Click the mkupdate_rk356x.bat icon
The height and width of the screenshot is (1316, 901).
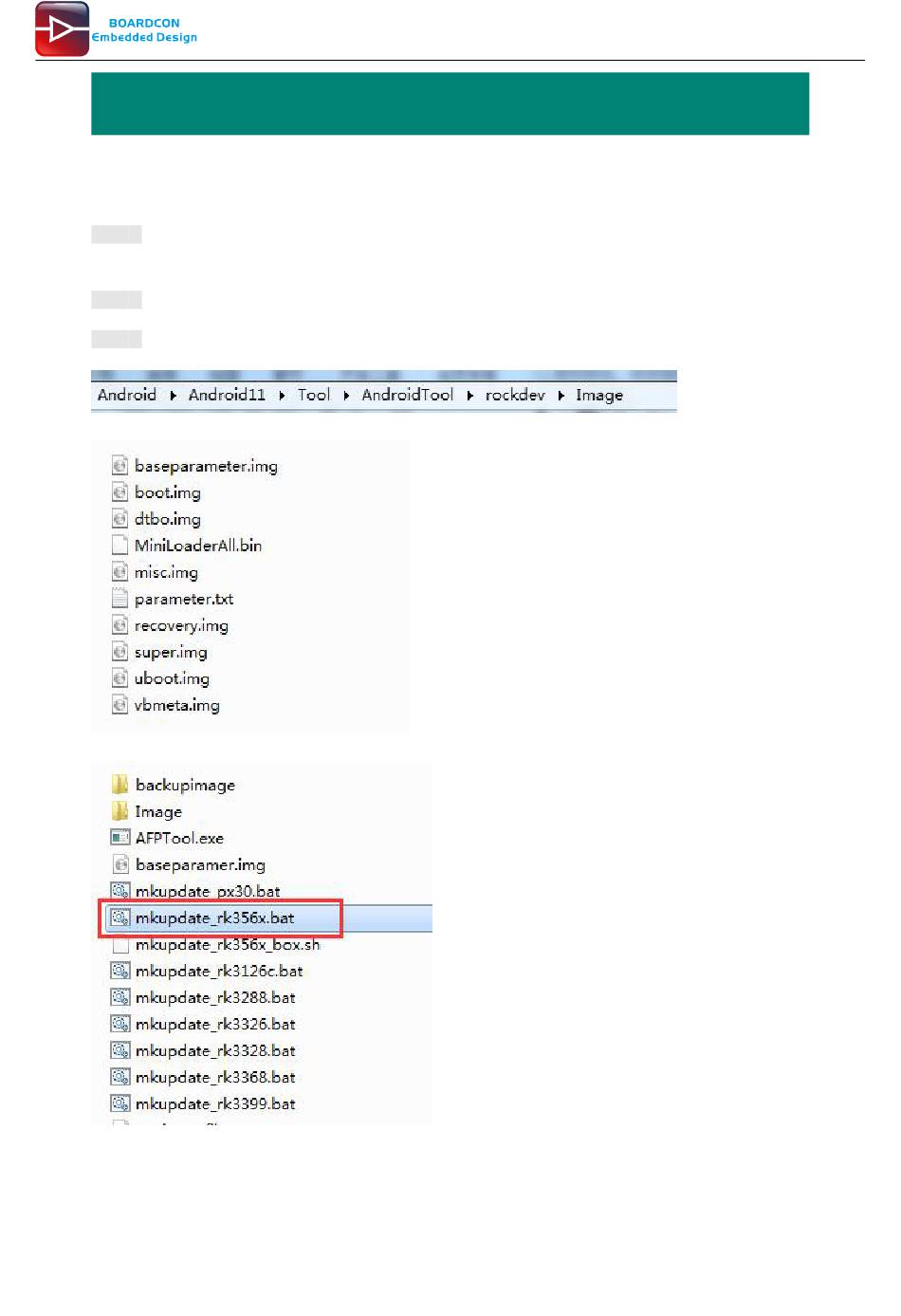tap(120, 917)
